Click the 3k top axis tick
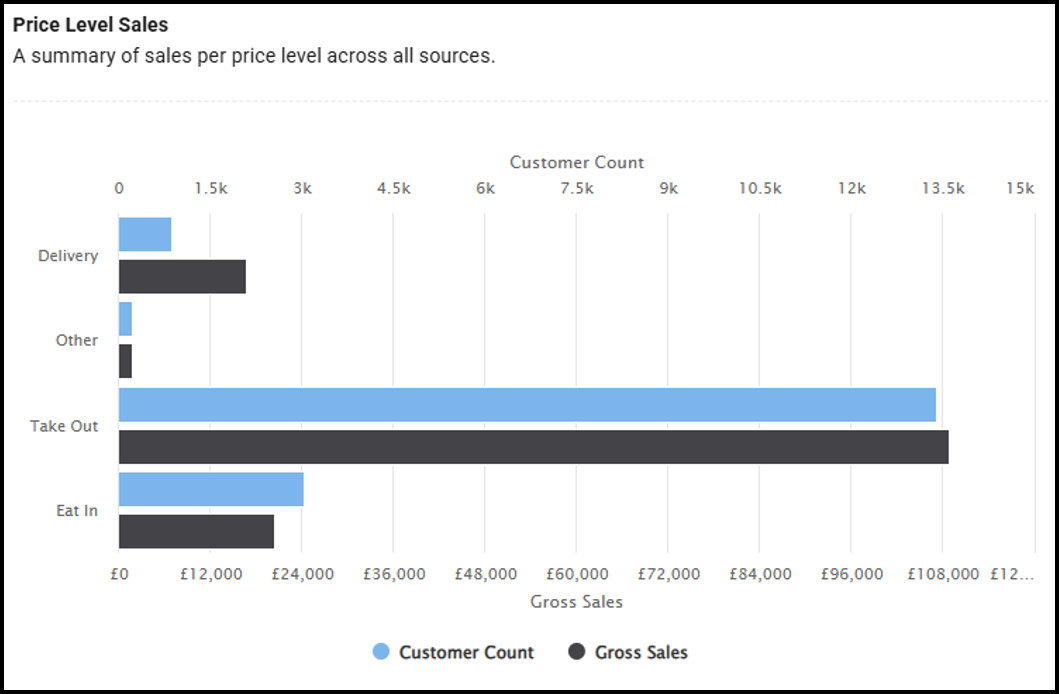This screenshot has height=694, width=1059. 302,188
